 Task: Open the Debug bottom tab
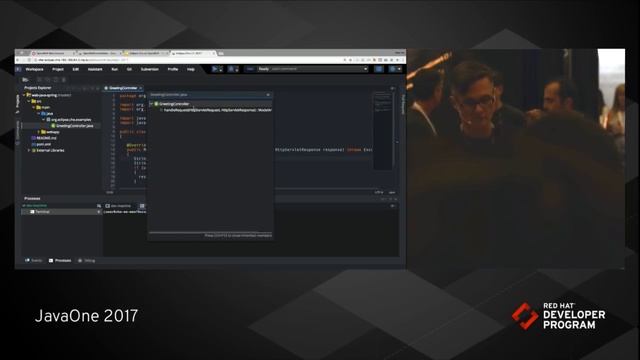tap(87, 260)
